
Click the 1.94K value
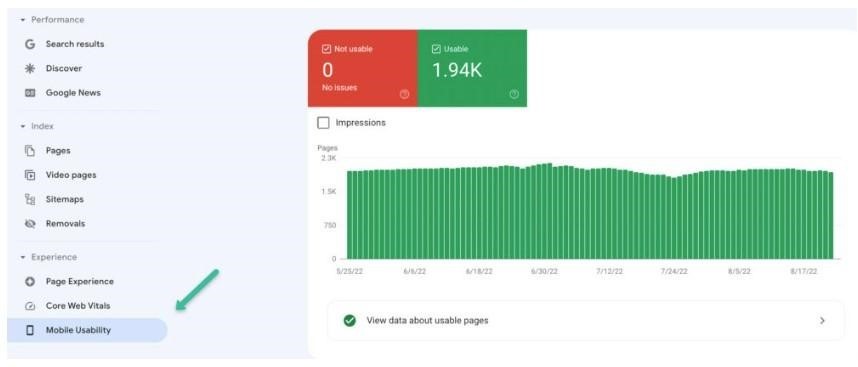coord(457,71)
